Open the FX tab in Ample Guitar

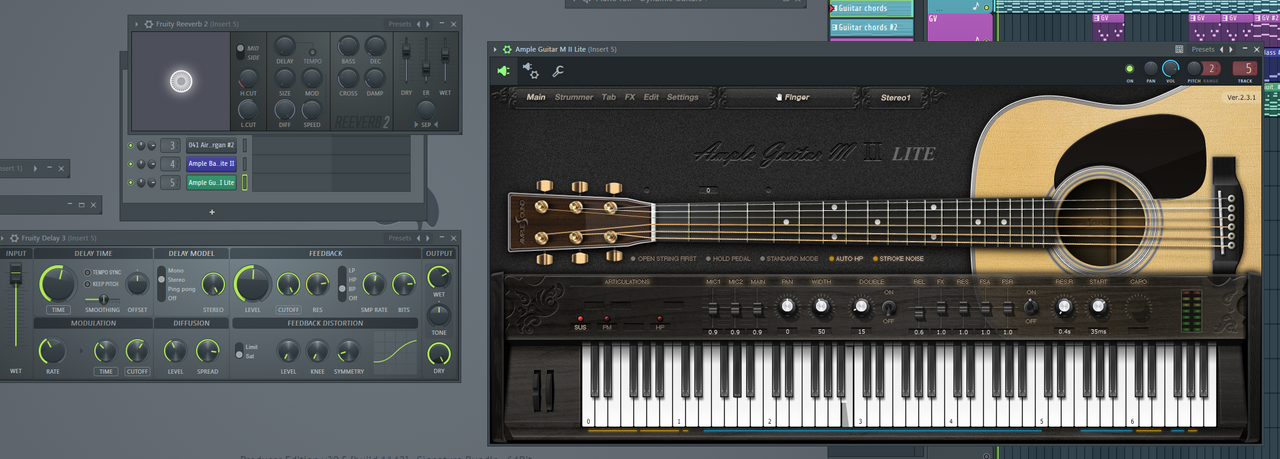[x=630, y=97]
